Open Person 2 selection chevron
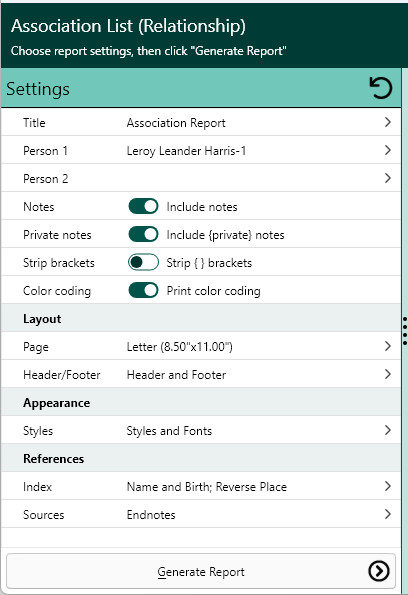408x595 pixels. [x=388, y=178]
